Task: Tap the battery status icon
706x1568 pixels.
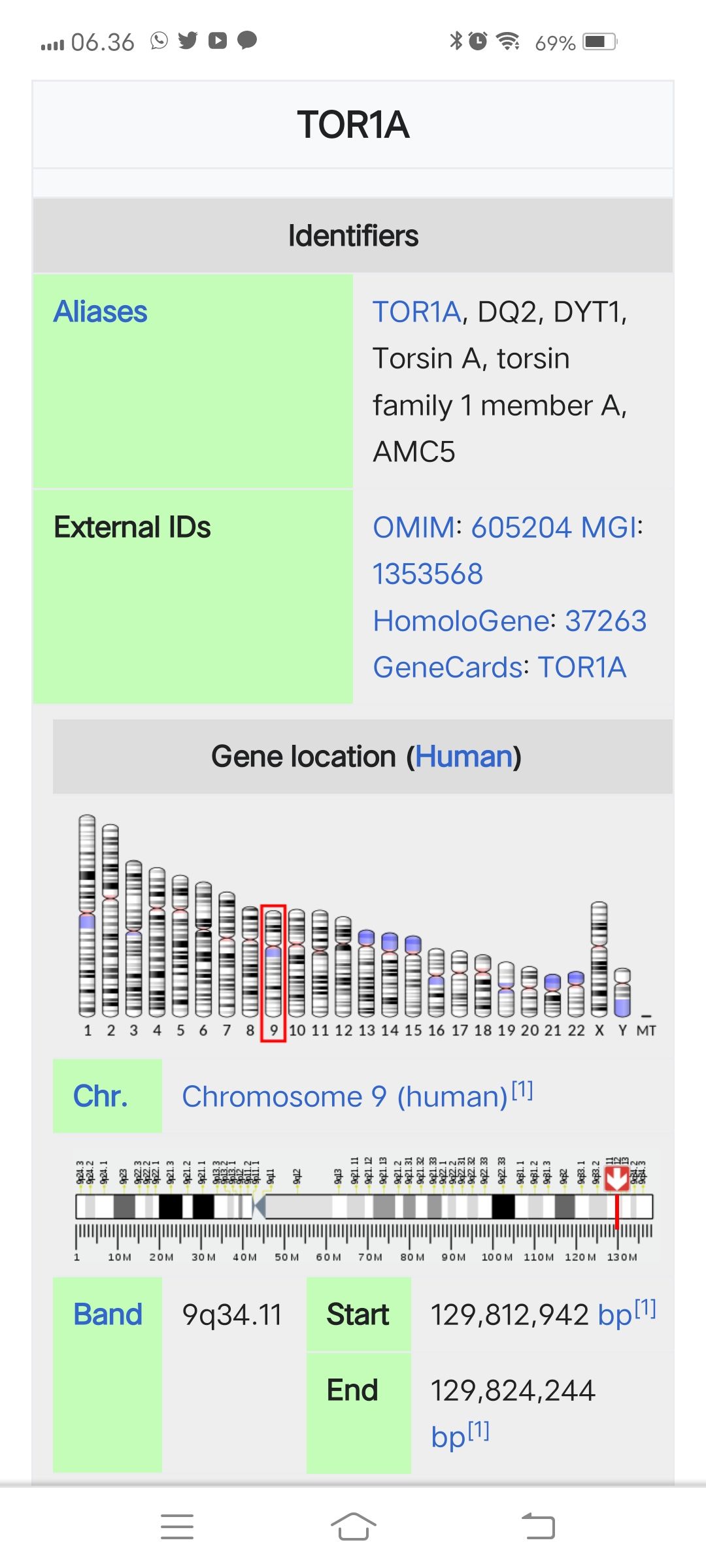Action: click(600, 42)
